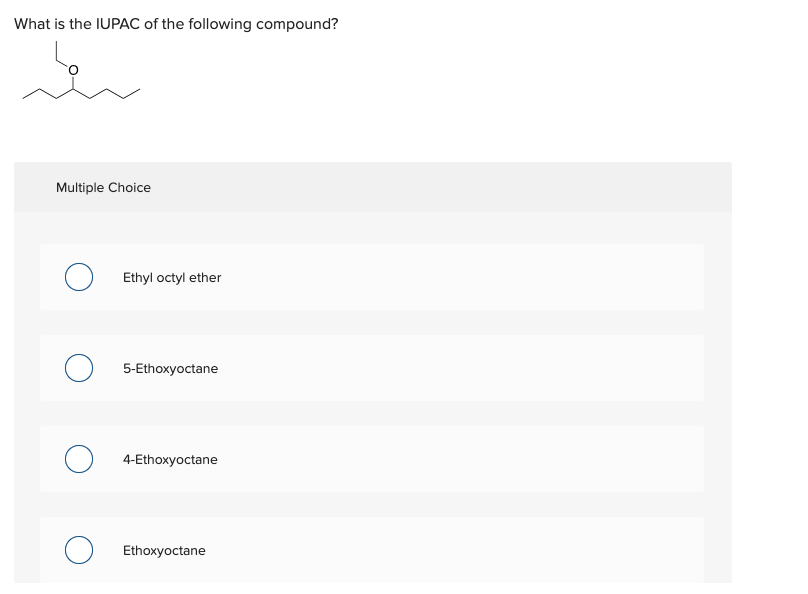The height and width of the screenshot is (594, 808).
Task: Select the fourth answer choice row
Action: (372, 549)
